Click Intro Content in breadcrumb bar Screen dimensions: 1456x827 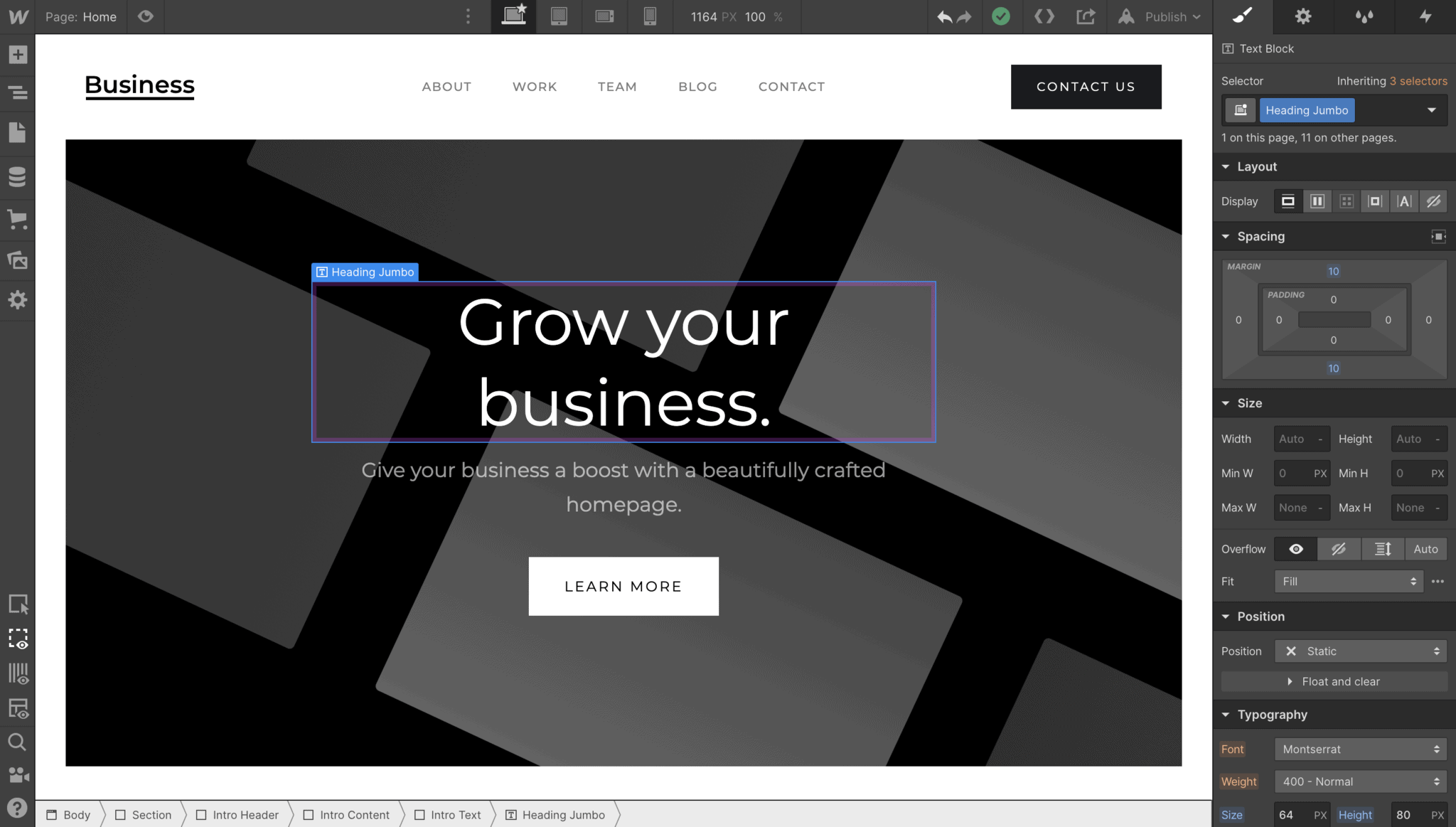tap(354, 815)
